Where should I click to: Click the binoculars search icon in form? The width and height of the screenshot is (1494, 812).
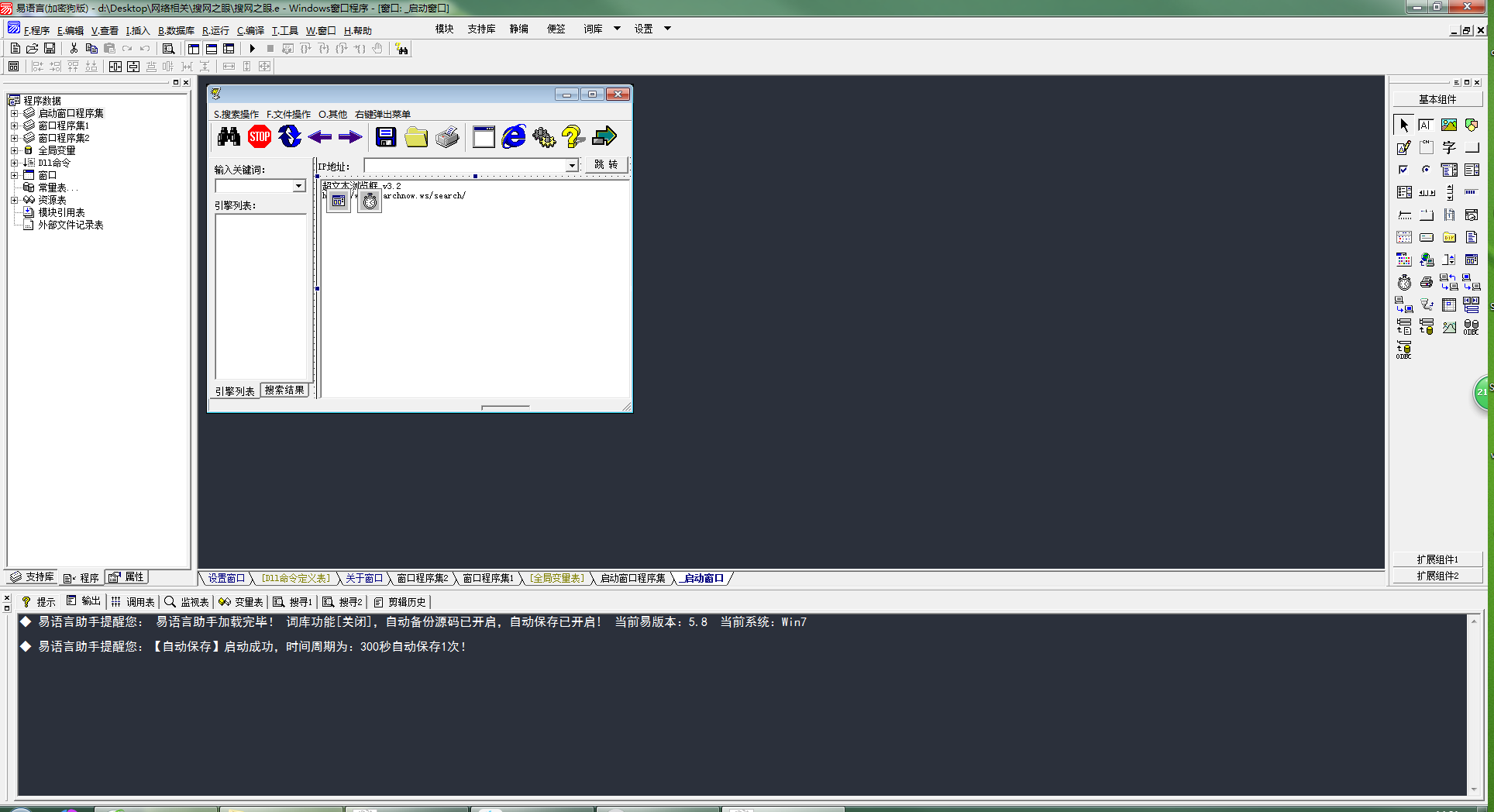[229, 137]
